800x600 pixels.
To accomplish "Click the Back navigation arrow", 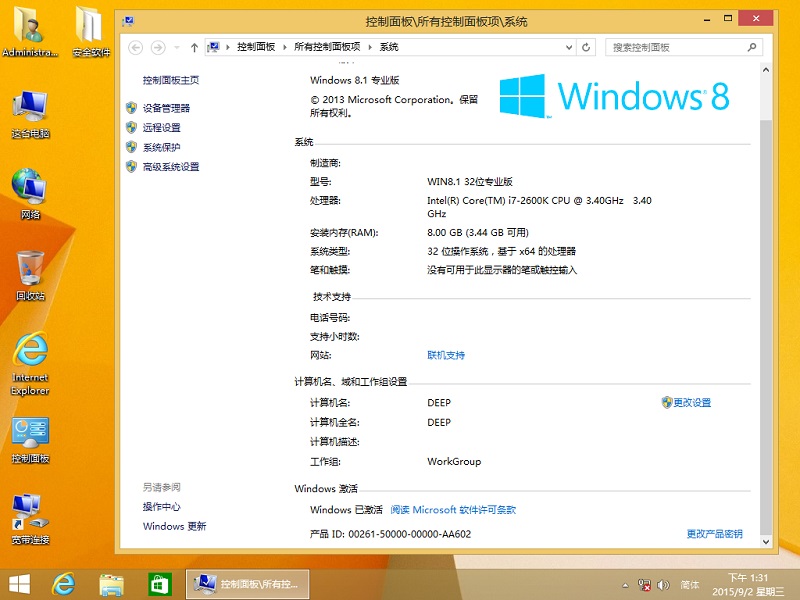I will [135, 47].
